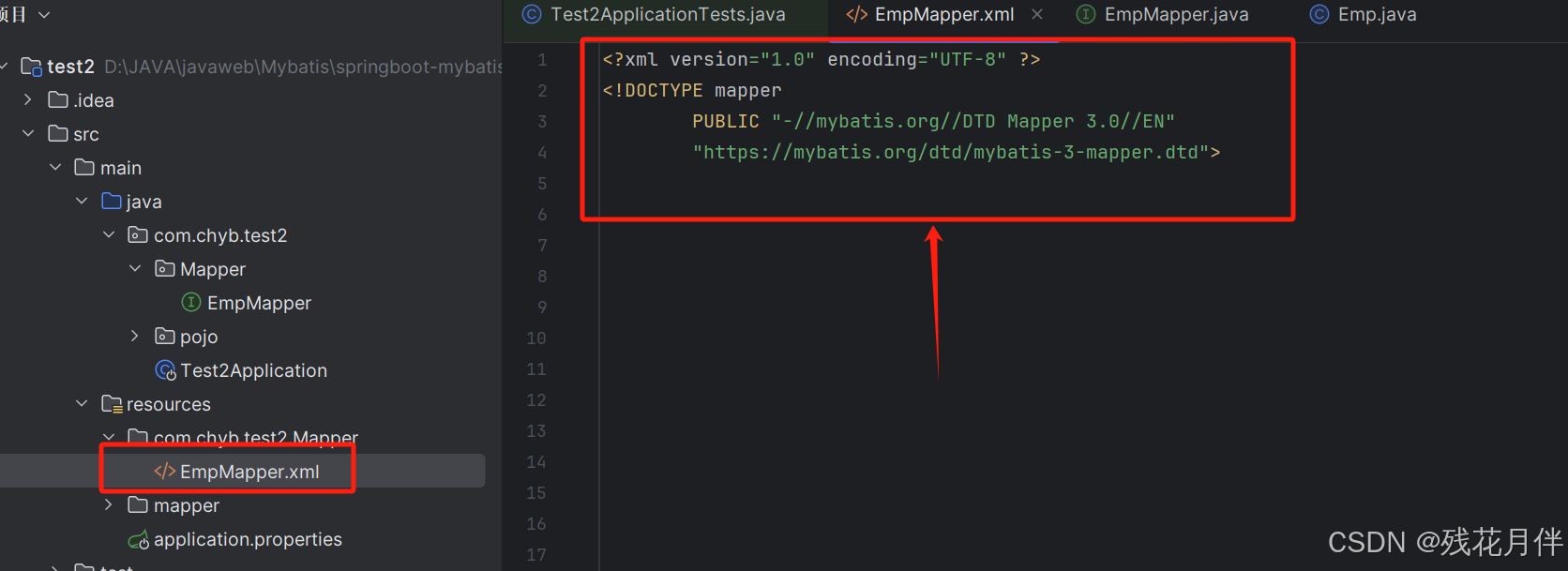Click line number 1 in gutter
The image size is (1568, 571).
click(x=542, y=60)
